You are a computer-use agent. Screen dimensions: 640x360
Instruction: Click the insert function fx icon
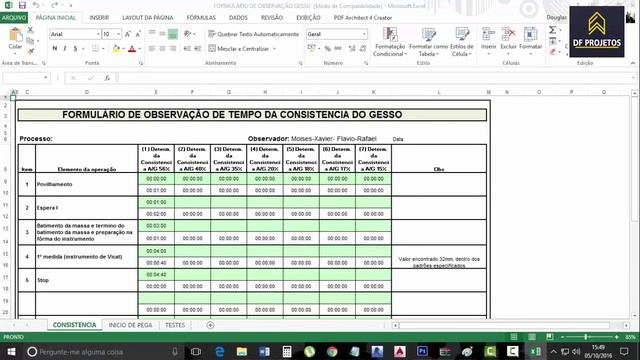[x=107, y=78]
